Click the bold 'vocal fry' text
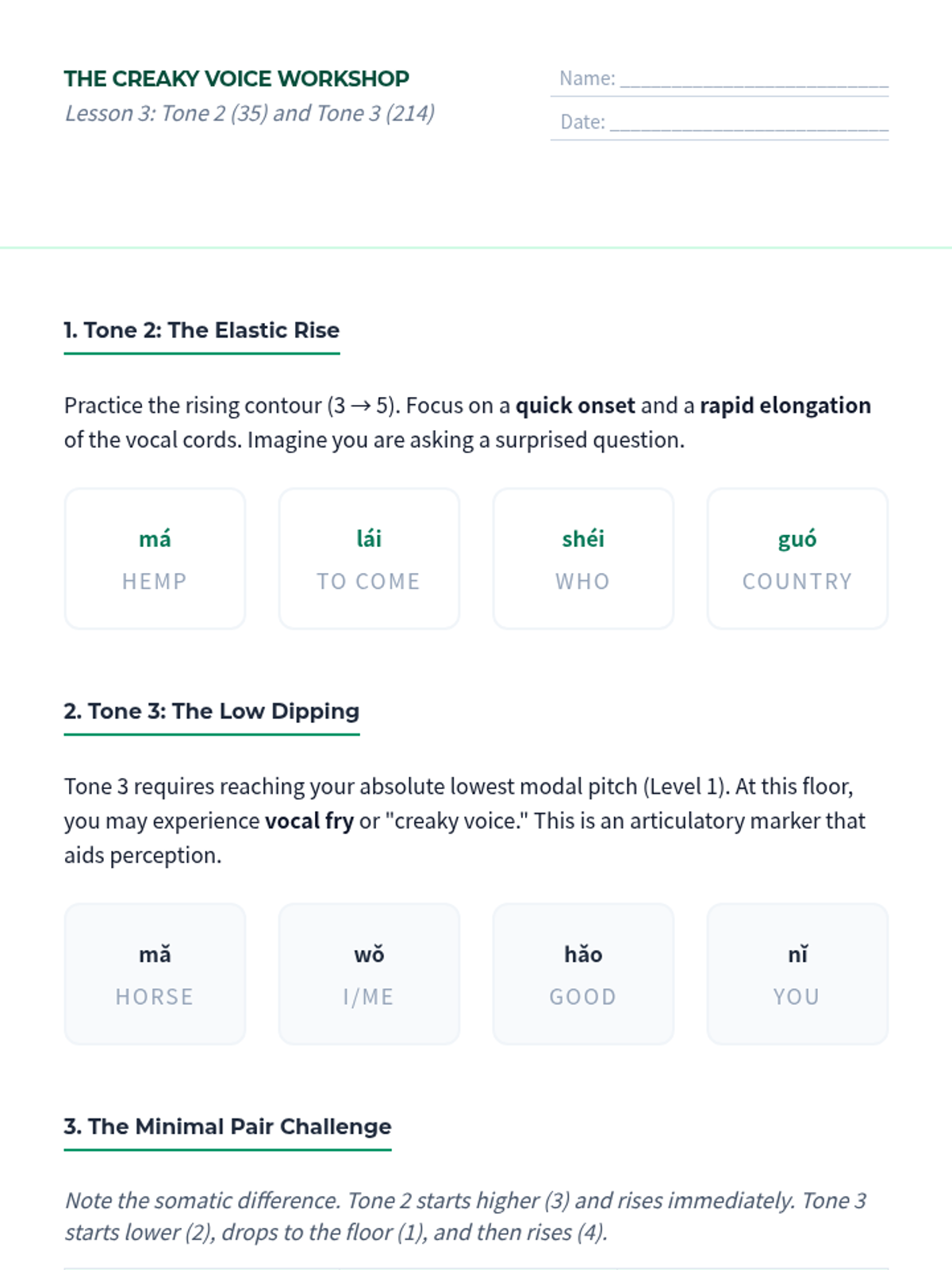The width and height of the screenshot is (952, 1270). pos(309,821)
